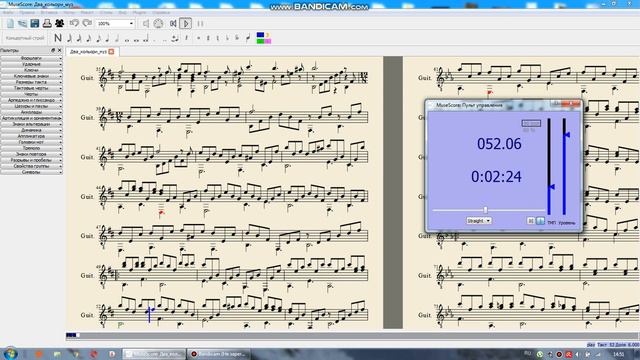The image size is (640, 360).
Task: Expand the Динамика palette
Action: coord(31,130)
